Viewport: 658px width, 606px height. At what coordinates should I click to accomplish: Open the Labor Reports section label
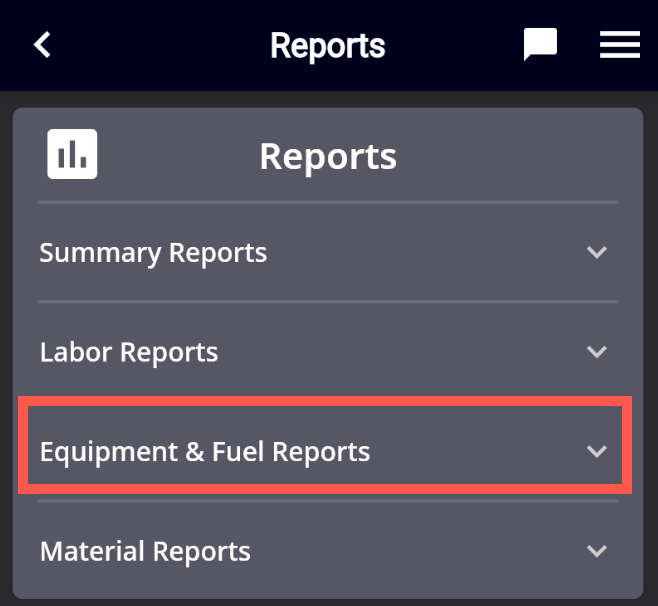(x=129, y=352)
